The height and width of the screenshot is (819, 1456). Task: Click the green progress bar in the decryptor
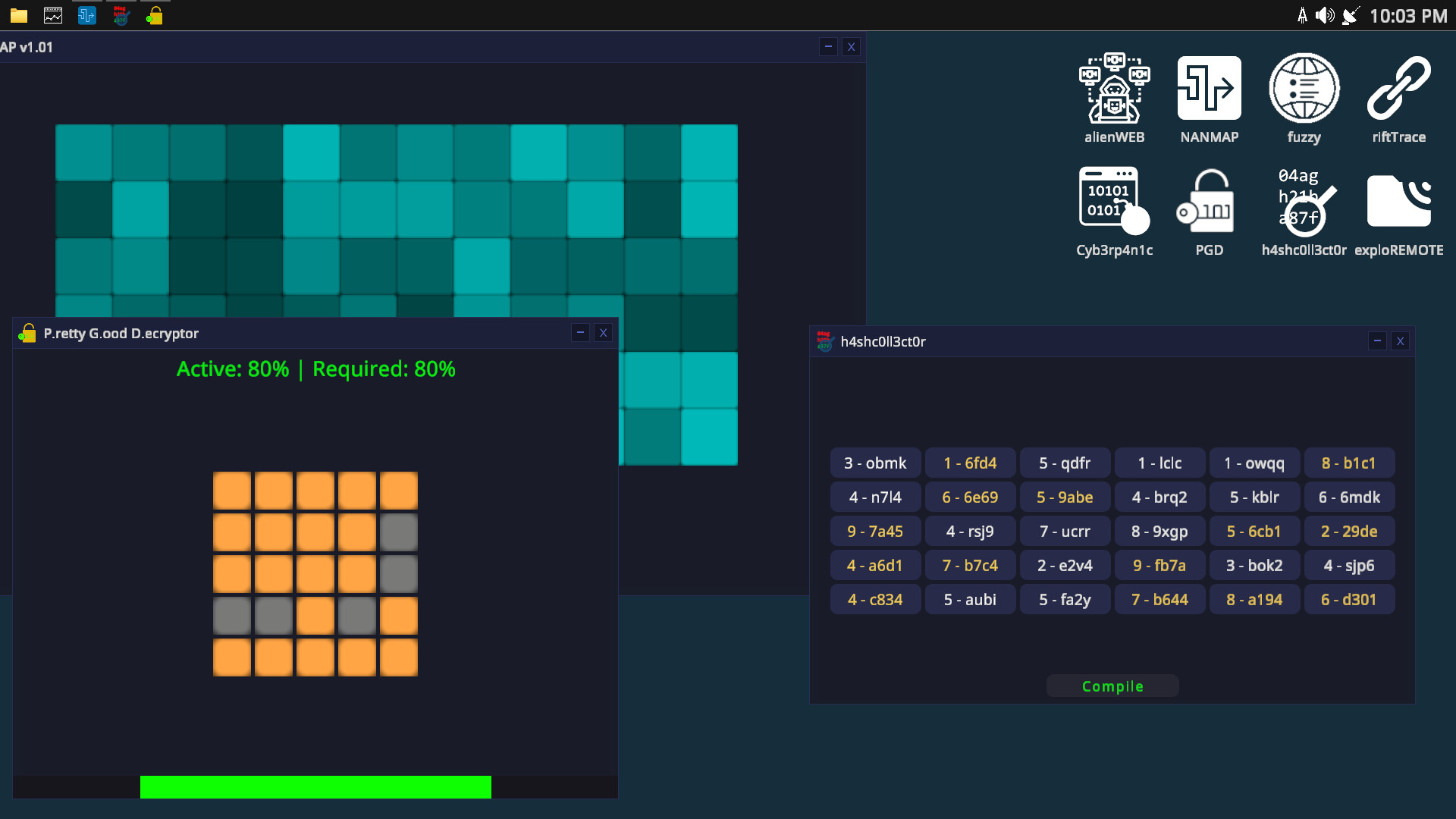(x=315, y=787)
